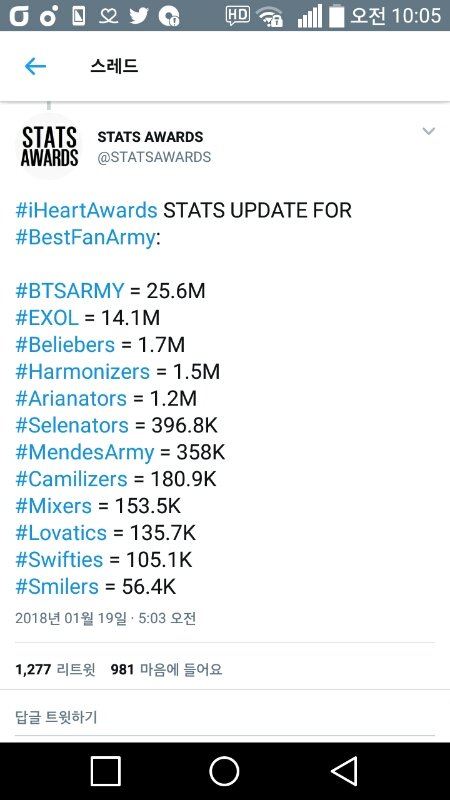Tap the Wi-Fi status icon
The image size is (450, 800).
point(270,17)
